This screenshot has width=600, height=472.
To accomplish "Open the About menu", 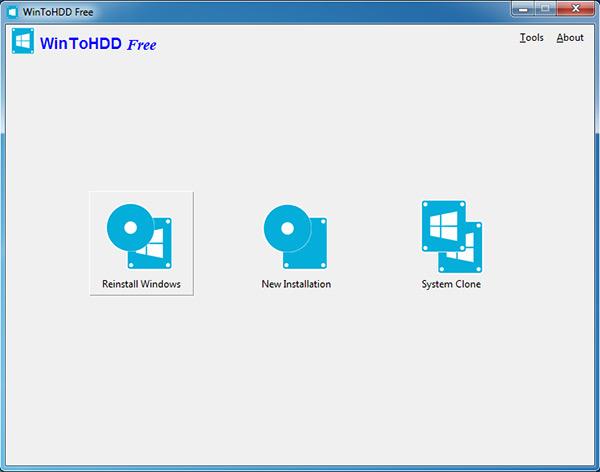I will click(x=570, y=38).
